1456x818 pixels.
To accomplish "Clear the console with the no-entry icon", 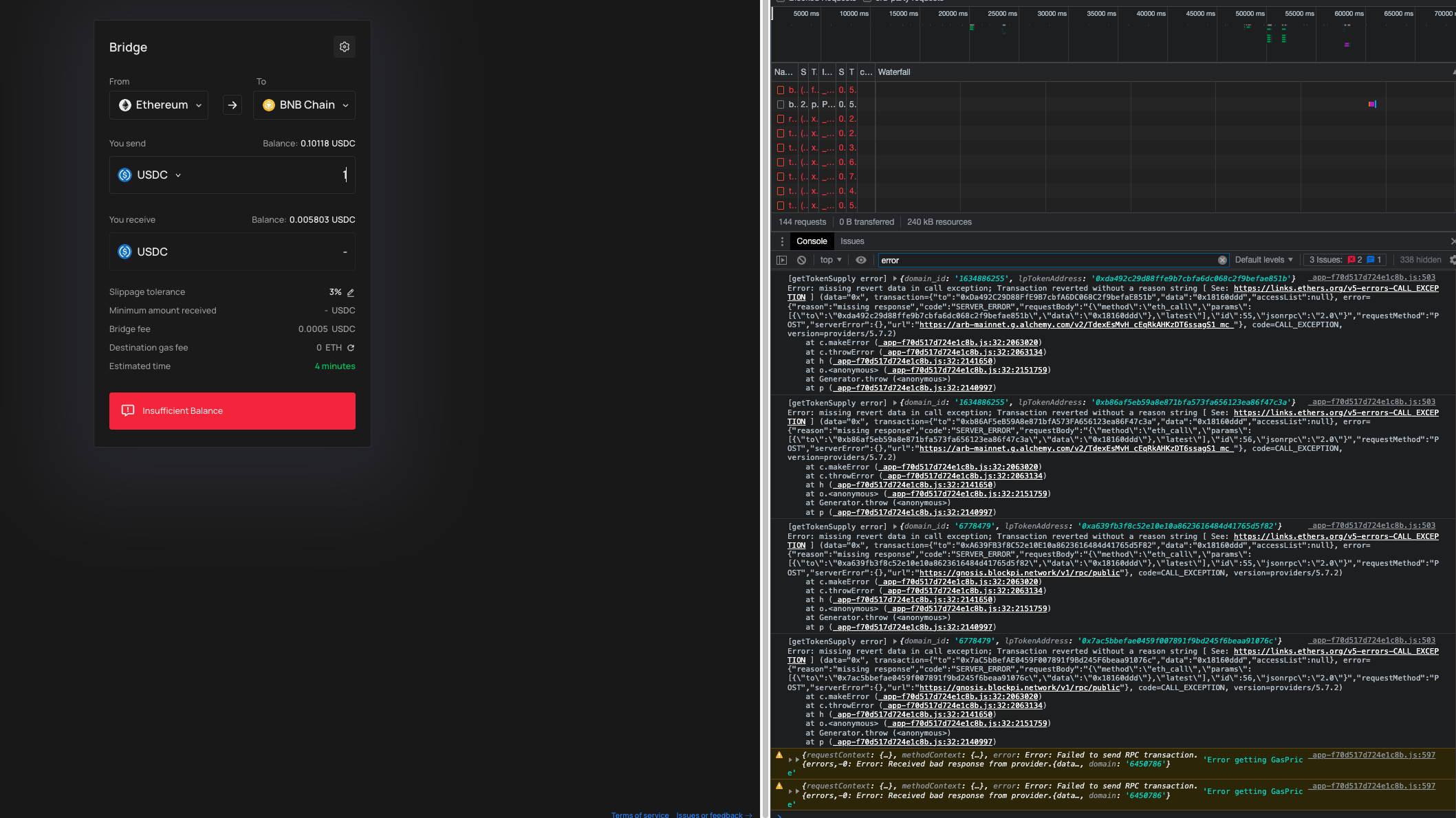I will 801,260.
